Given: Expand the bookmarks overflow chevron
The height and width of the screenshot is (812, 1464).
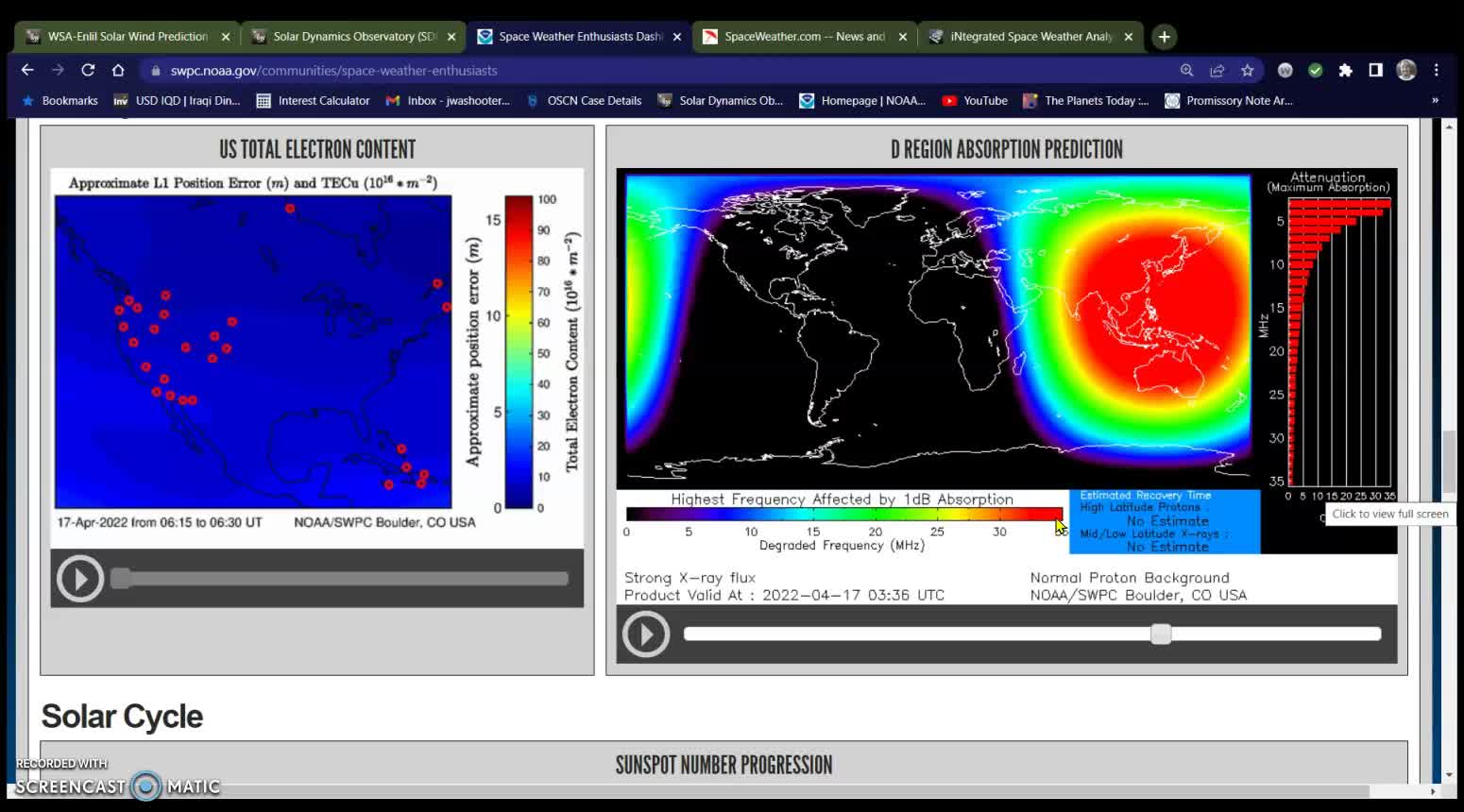Looking at the screenshot, I should click(x=1435, y=100).
